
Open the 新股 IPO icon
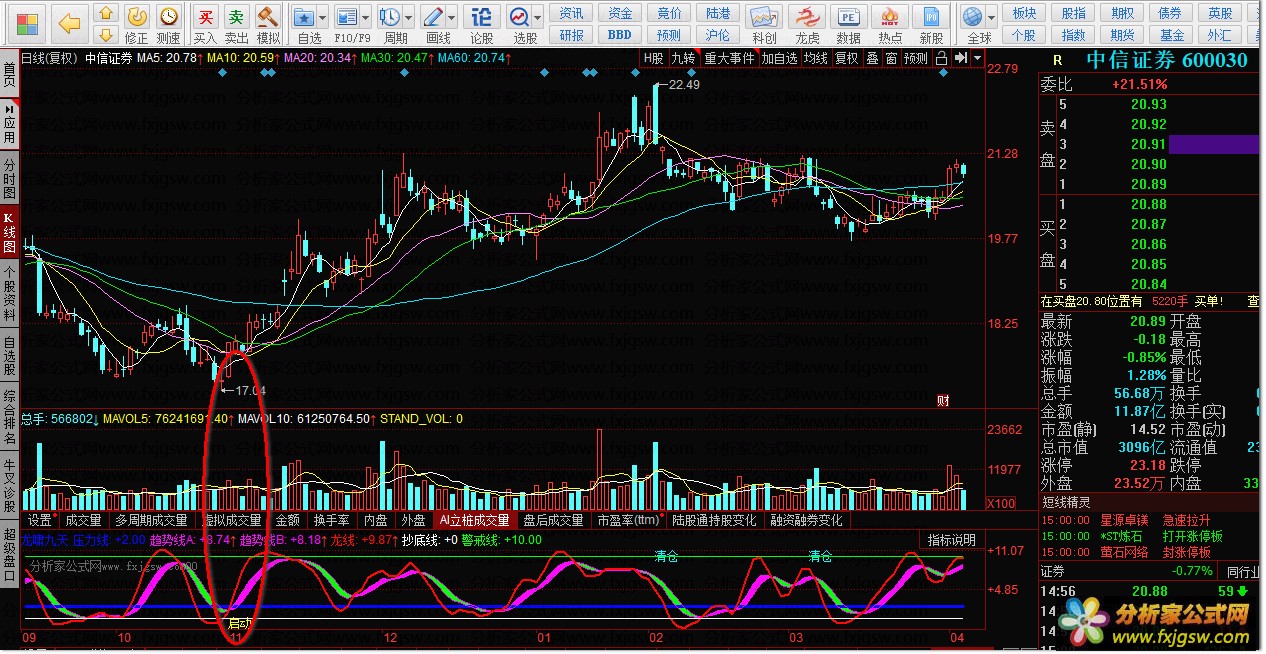[932, 24]
